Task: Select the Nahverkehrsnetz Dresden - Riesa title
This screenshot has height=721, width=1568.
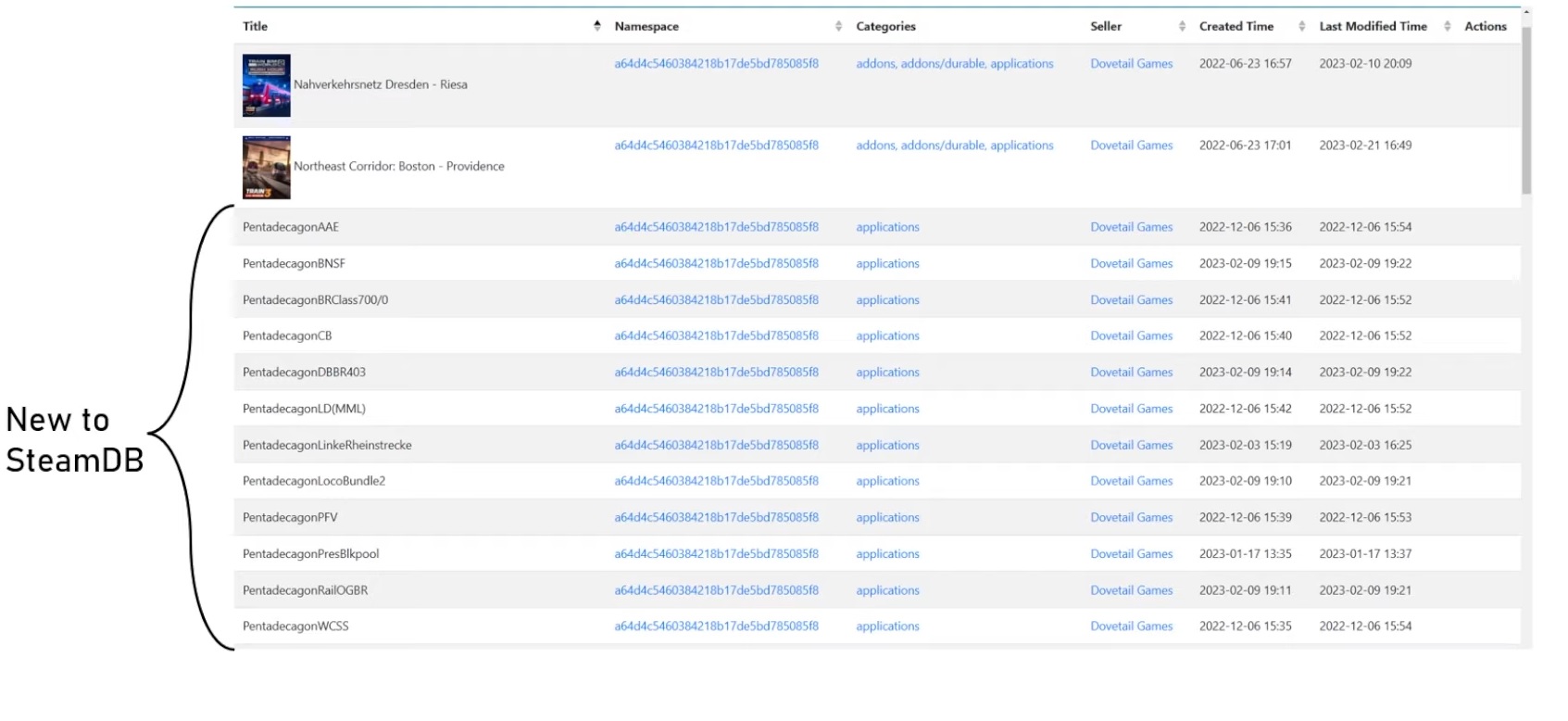Action: tap(380, 84)
